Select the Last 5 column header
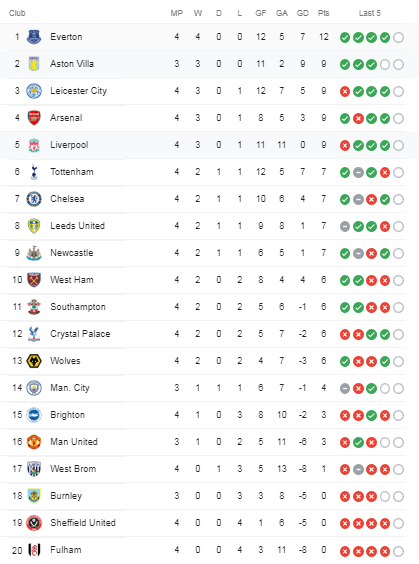Screen dimensions: 419x564 [x=370, y=13]
